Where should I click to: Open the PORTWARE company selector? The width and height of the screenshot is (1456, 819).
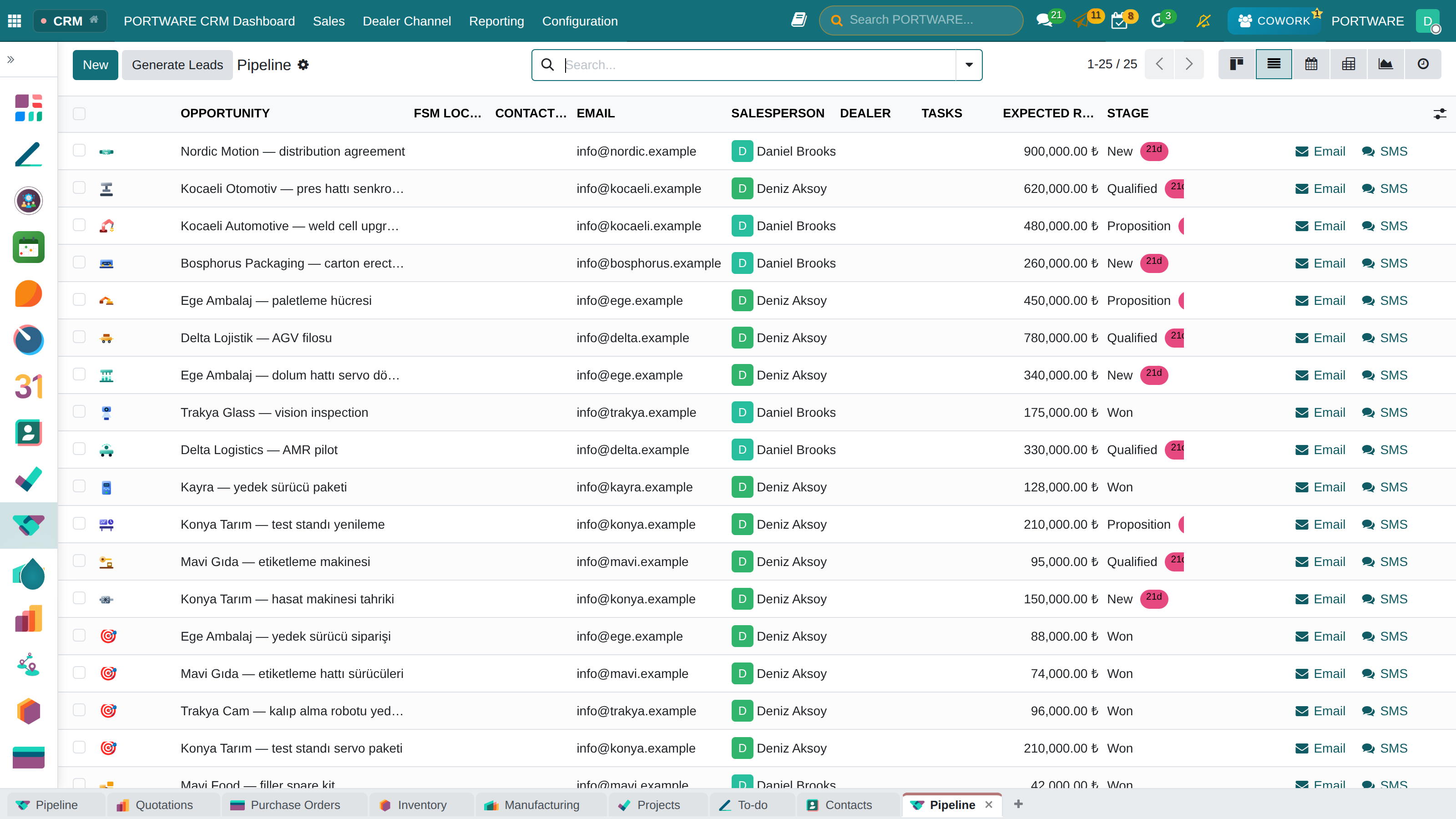tap(1367, 21)
